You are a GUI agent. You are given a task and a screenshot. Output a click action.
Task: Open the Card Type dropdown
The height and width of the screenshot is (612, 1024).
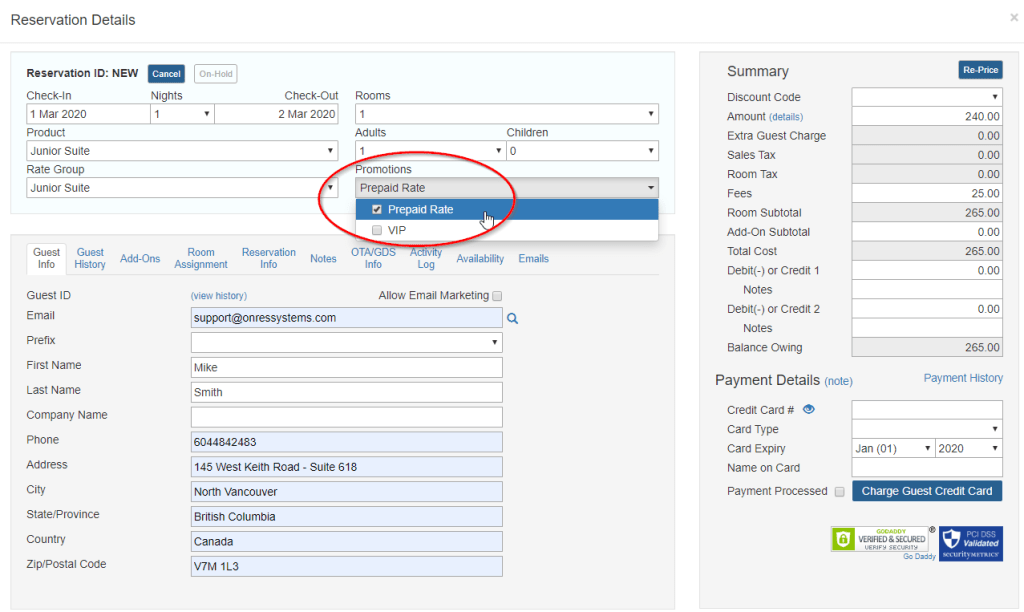[x=996, y=428]
